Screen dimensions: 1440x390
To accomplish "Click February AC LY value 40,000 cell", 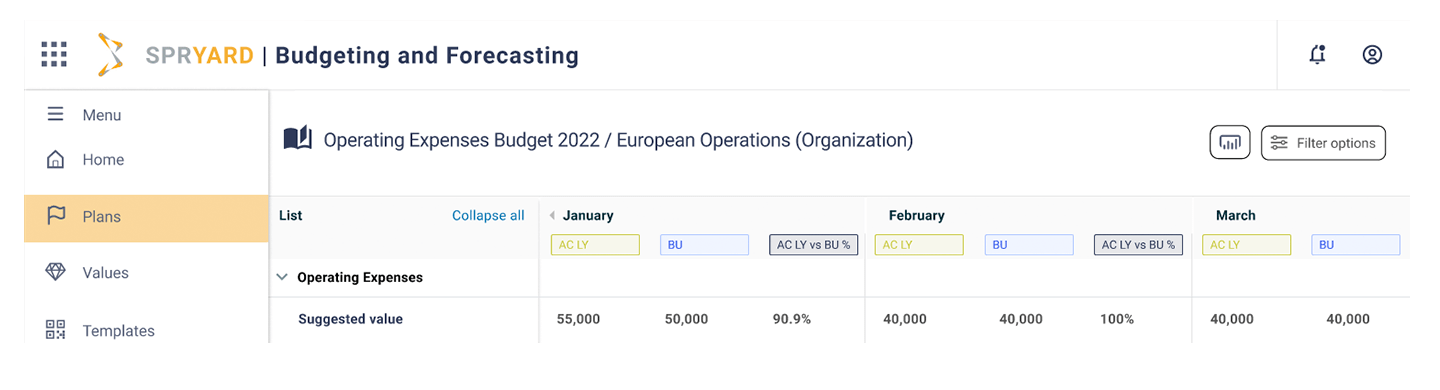I will [905, 319].
